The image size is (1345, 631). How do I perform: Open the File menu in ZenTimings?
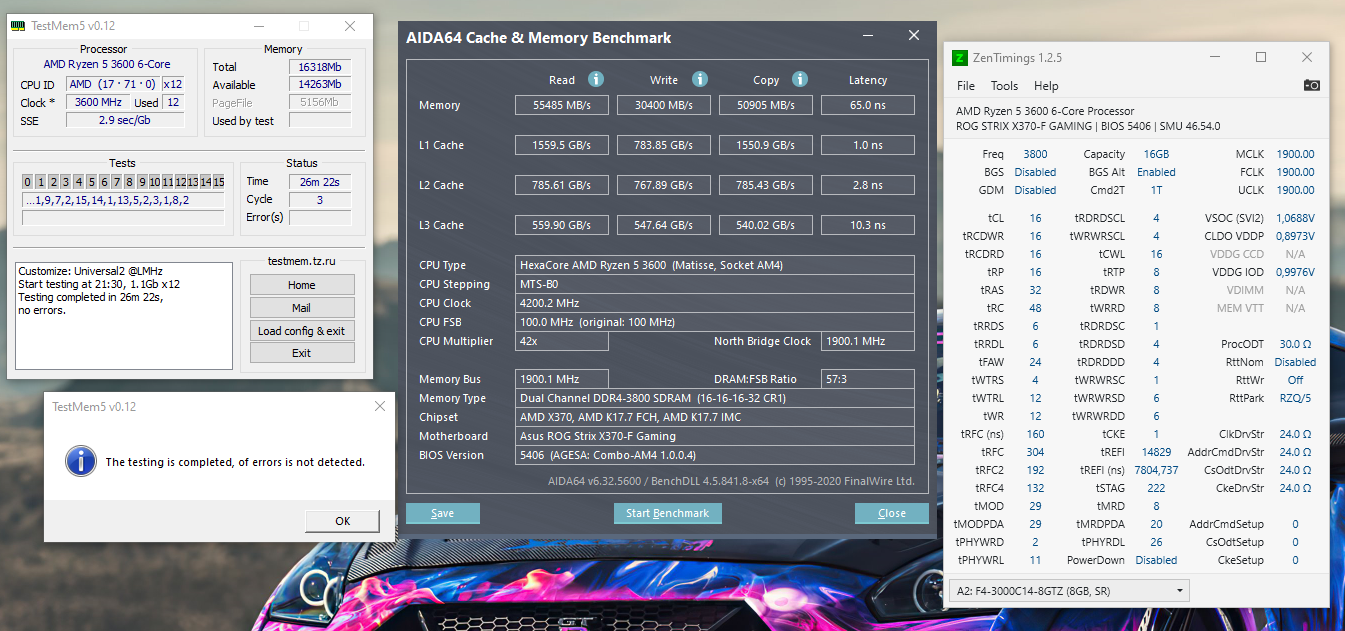[x=966, y=86]
